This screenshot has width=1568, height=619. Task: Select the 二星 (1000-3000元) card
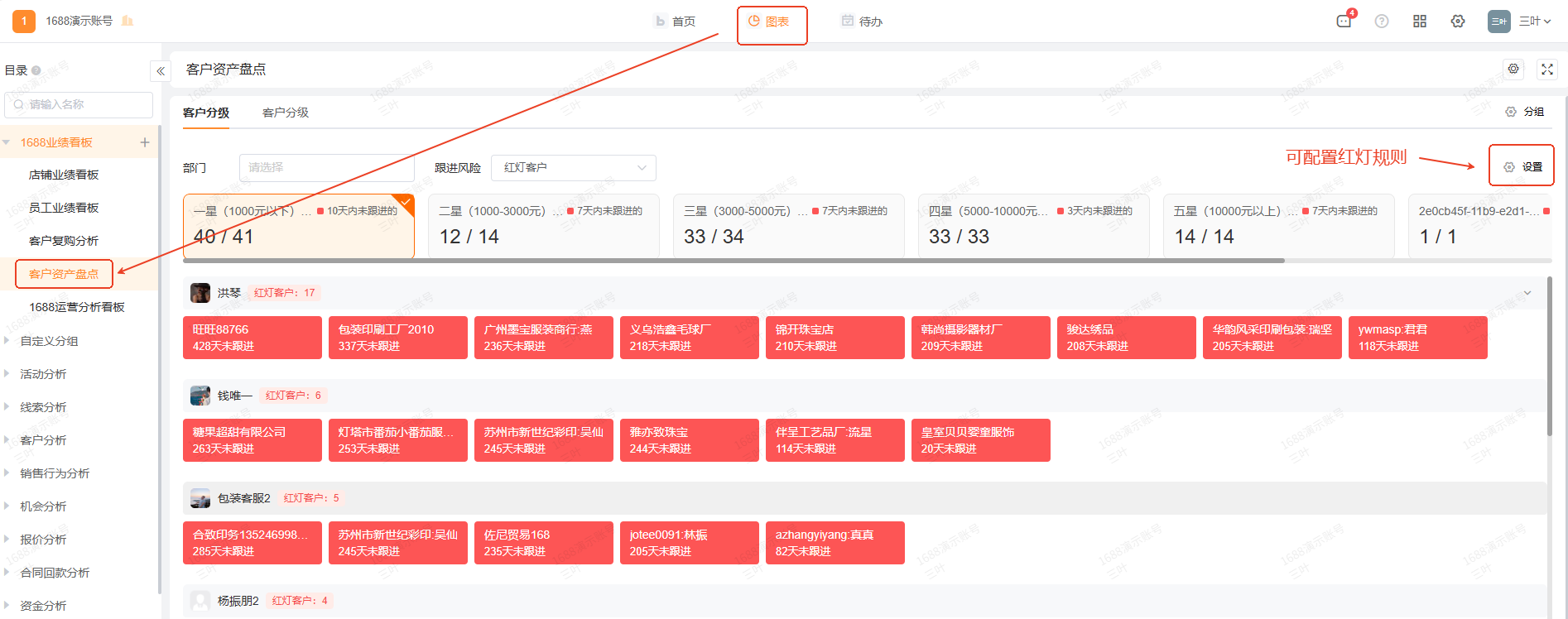(x=543, y=226)
